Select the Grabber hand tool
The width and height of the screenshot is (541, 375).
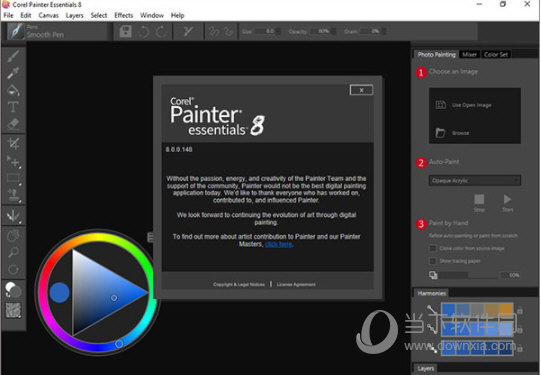[13, 236]
